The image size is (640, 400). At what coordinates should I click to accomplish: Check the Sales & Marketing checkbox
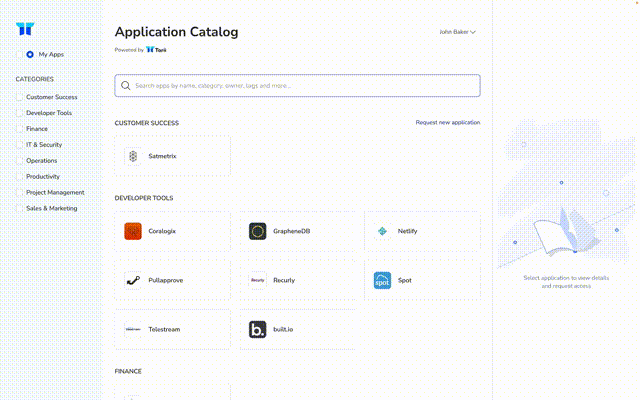[x=19, y=209]
